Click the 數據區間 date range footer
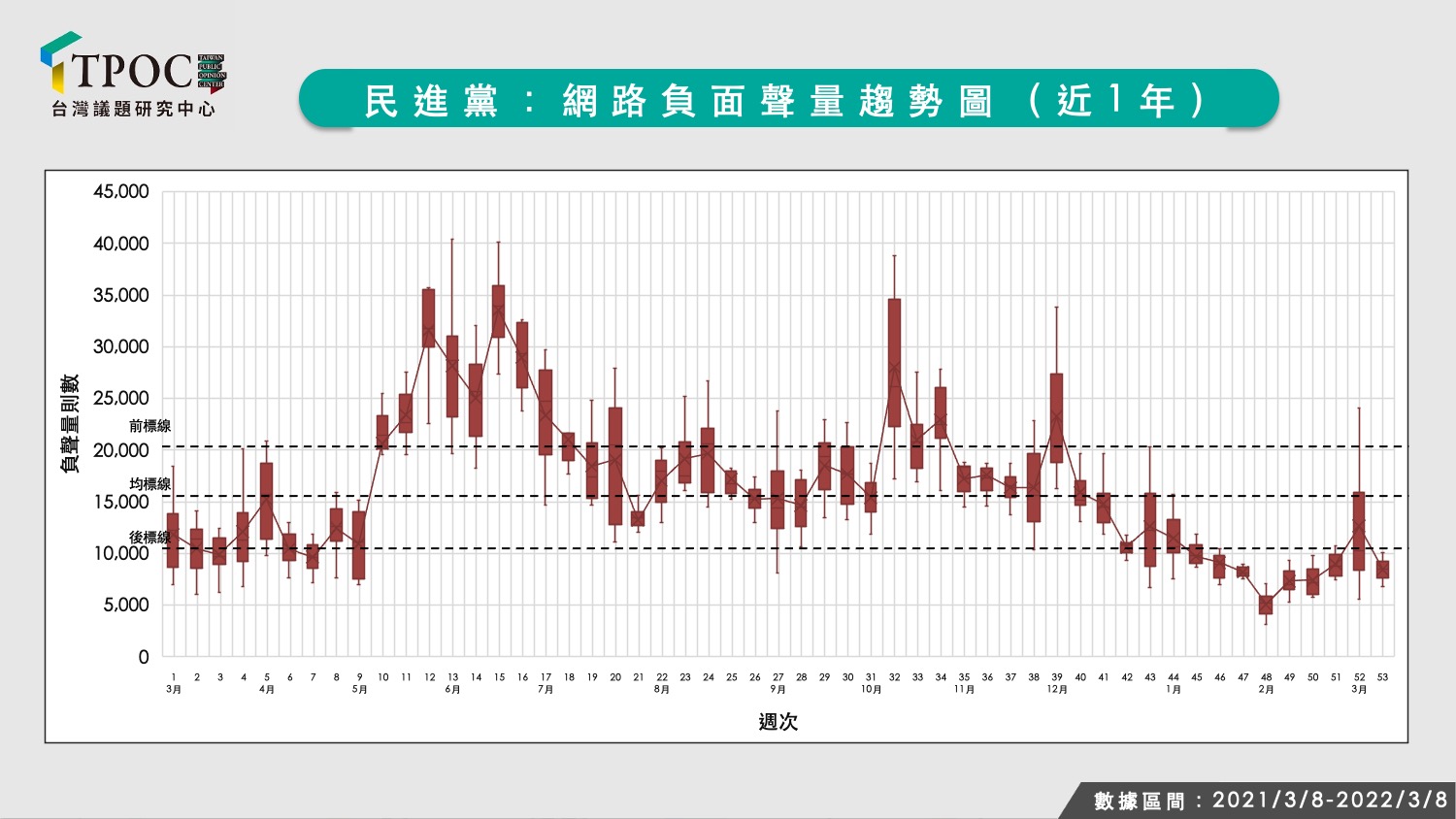The width and height of the screenshot is (1456, 819). tap(1271, 801)
